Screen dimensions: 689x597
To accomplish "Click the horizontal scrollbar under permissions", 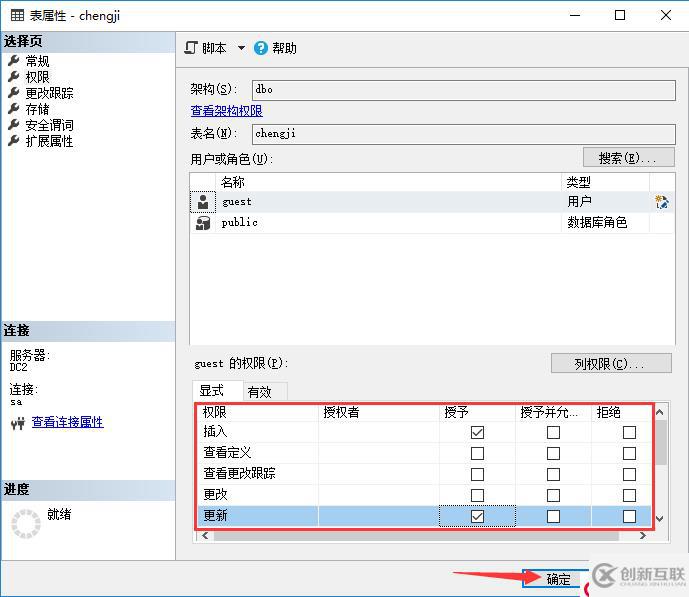I will [x=416, y=536].
